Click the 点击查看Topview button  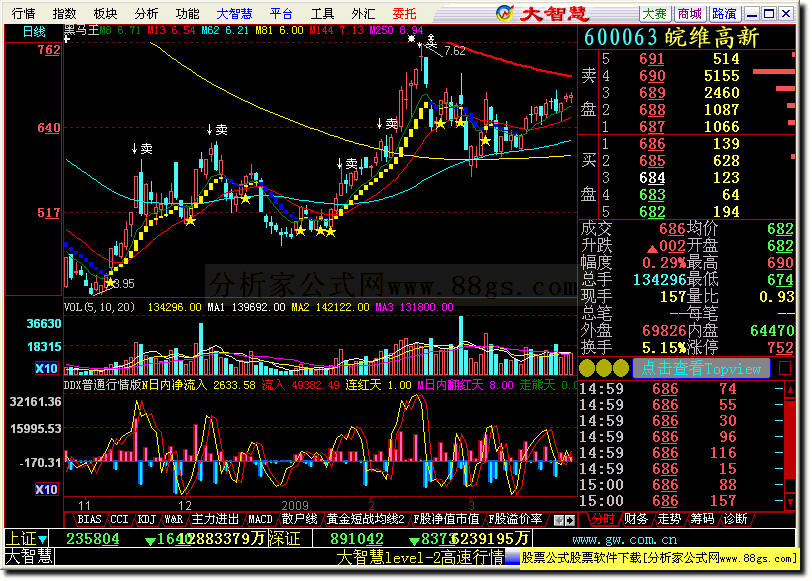pos(701,369)
